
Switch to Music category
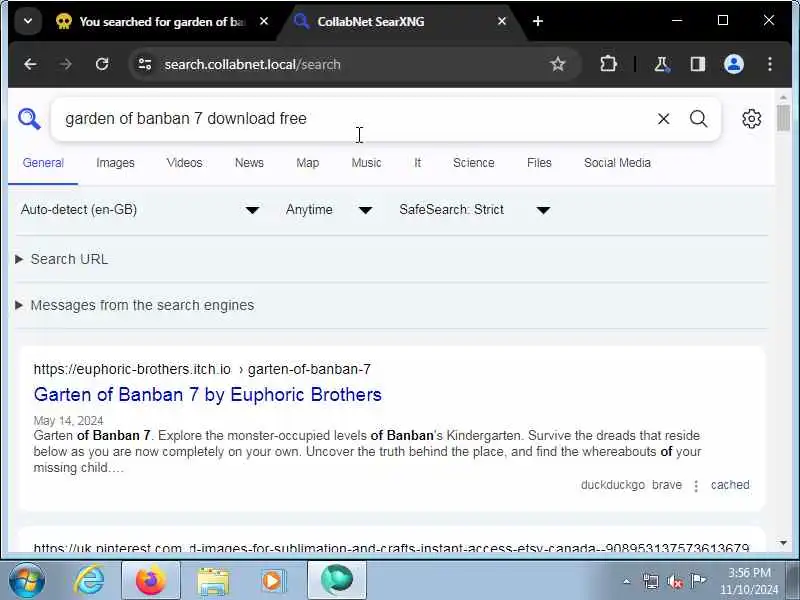click(x=366, y=163)
